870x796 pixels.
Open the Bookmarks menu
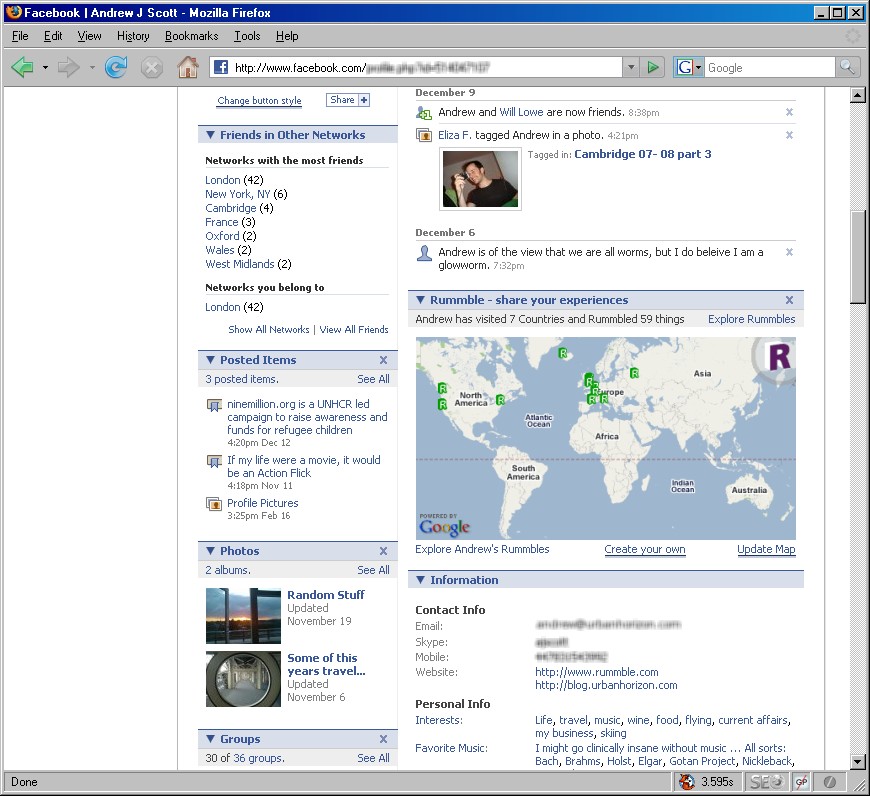click(191, 36)
